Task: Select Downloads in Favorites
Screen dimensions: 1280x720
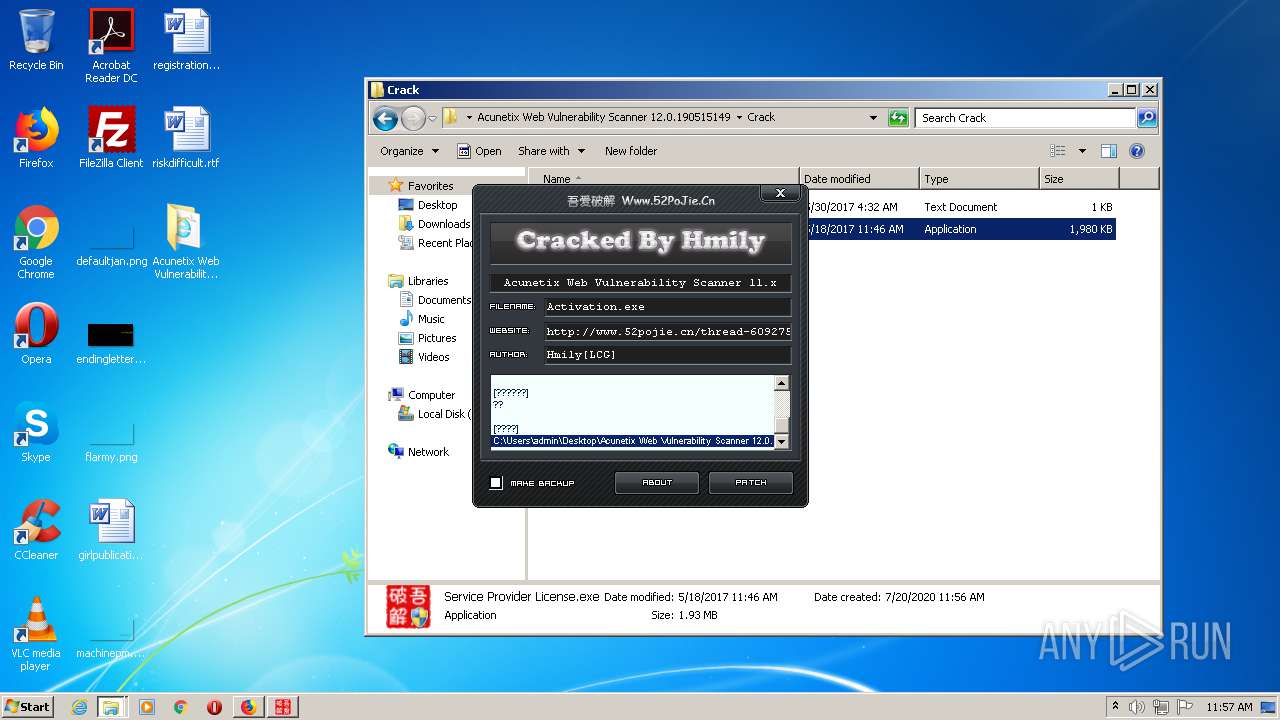Action: click(444, 224)
